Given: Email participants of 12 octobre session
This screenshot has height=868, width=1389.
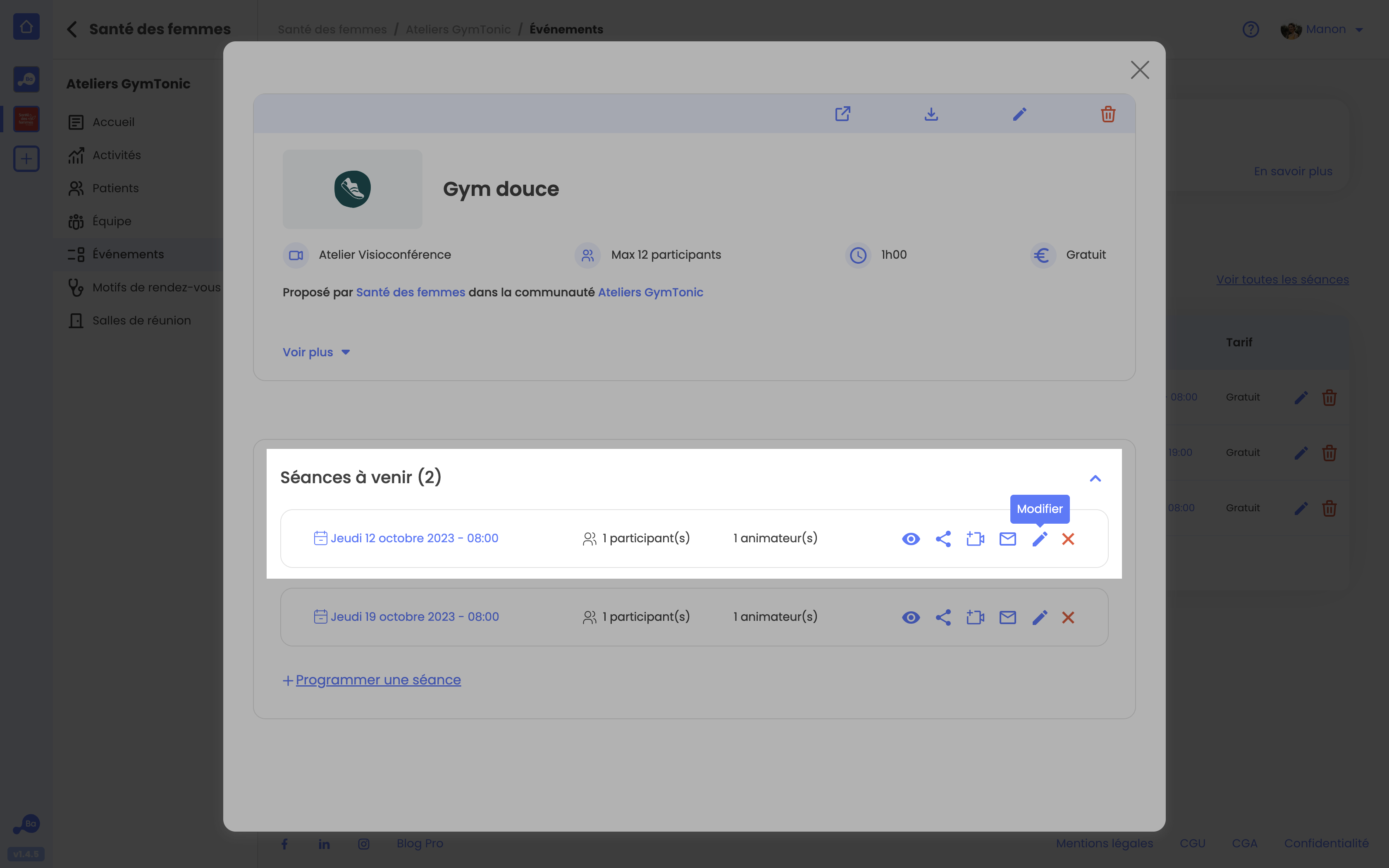Looking at the screenshot, I should tap(1007, 539).
